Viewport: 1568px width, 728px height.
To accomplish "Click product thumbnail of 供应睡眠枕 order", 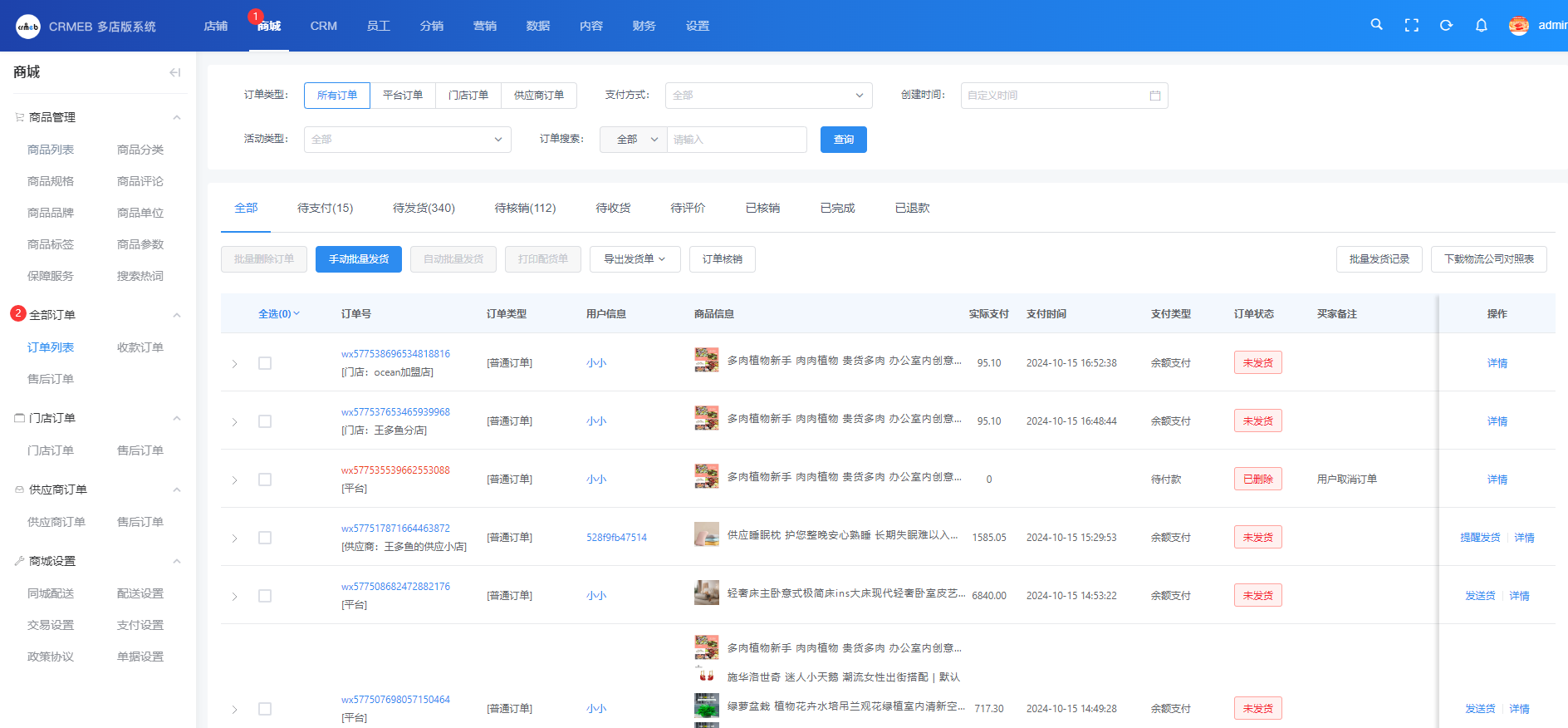I will [x=706, y=534].
